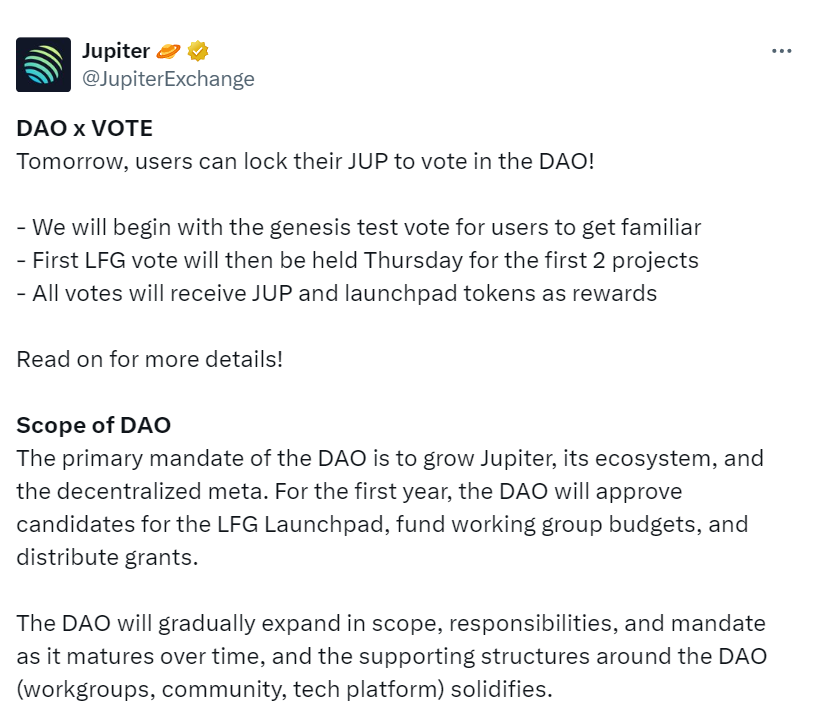
Task: Click "Read on for more details!" text
Action: (149, 358)
